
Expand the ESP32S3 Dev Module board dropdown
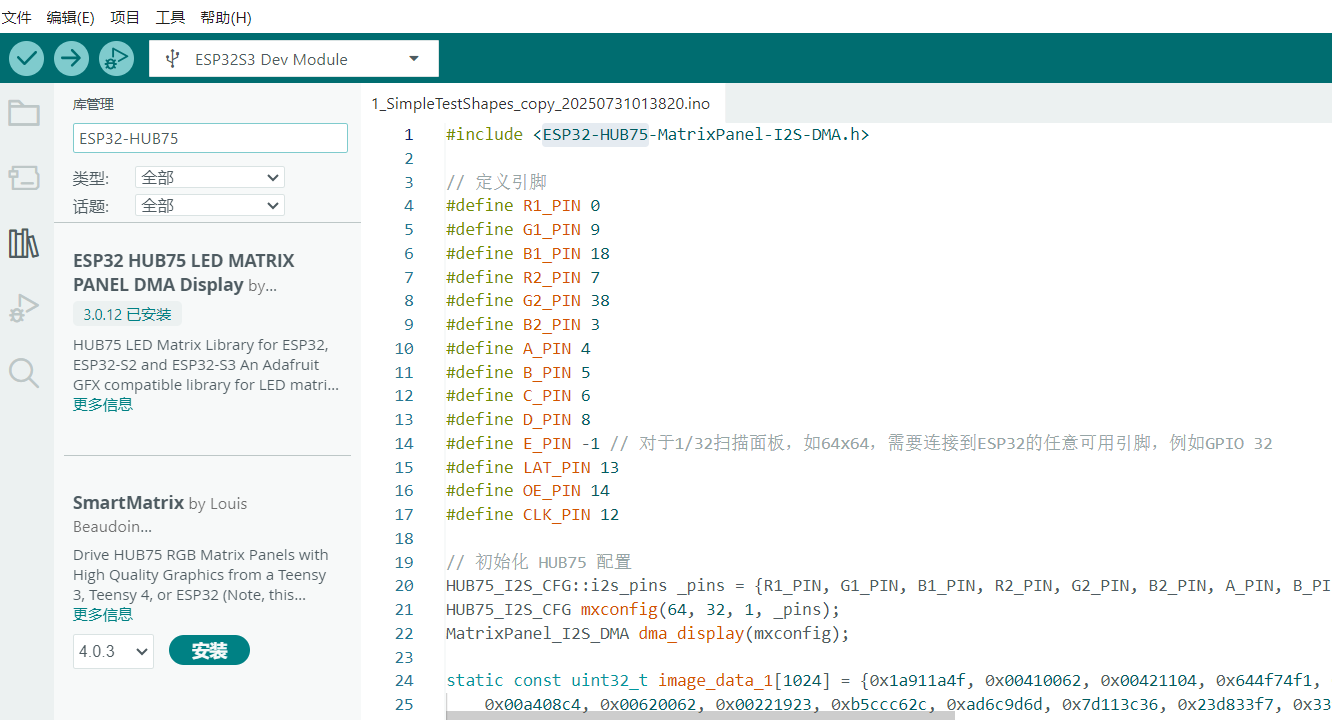[x=294, y=58]
